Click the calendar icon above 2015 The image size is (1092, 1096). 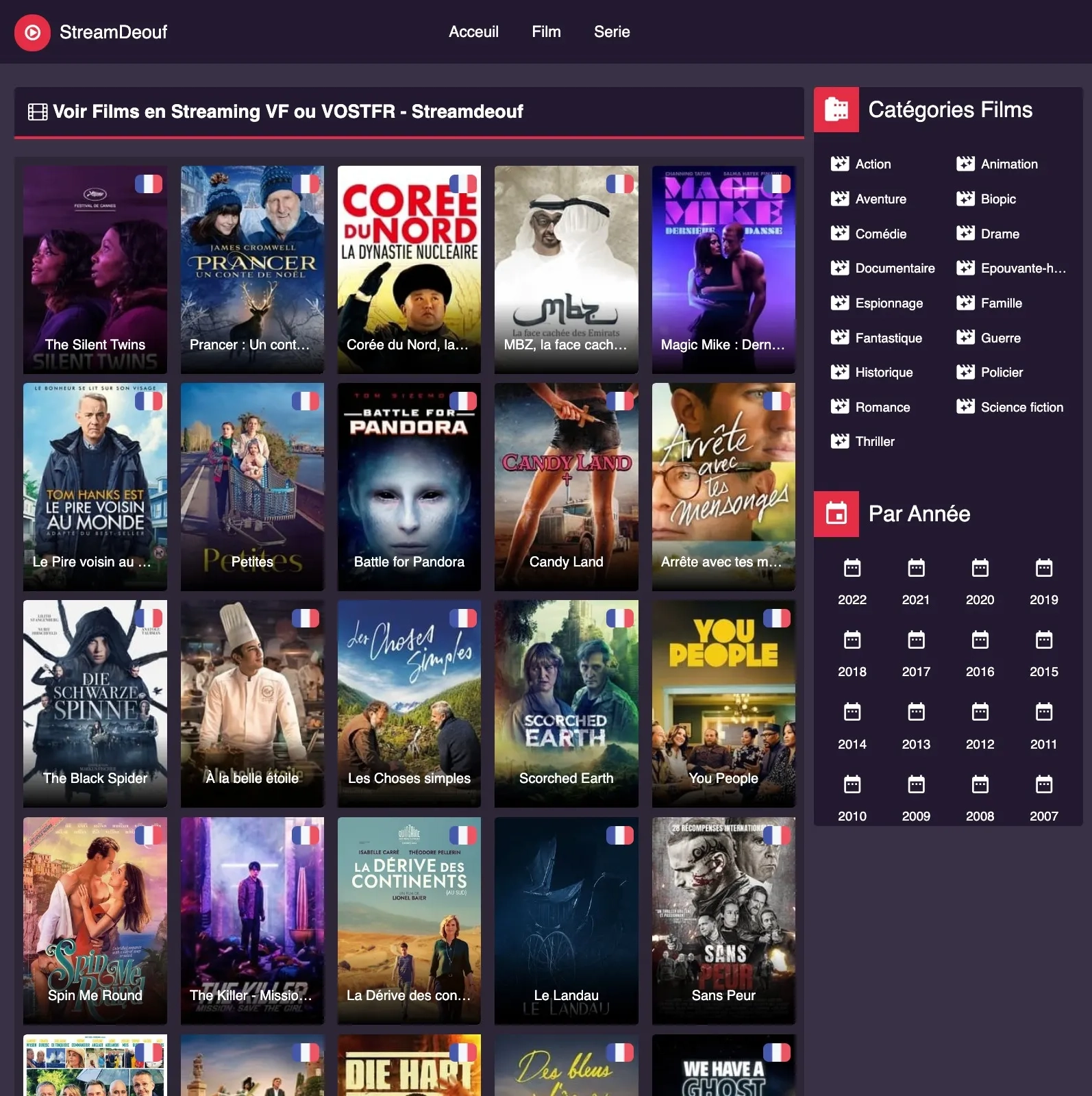click(1043, 640)
